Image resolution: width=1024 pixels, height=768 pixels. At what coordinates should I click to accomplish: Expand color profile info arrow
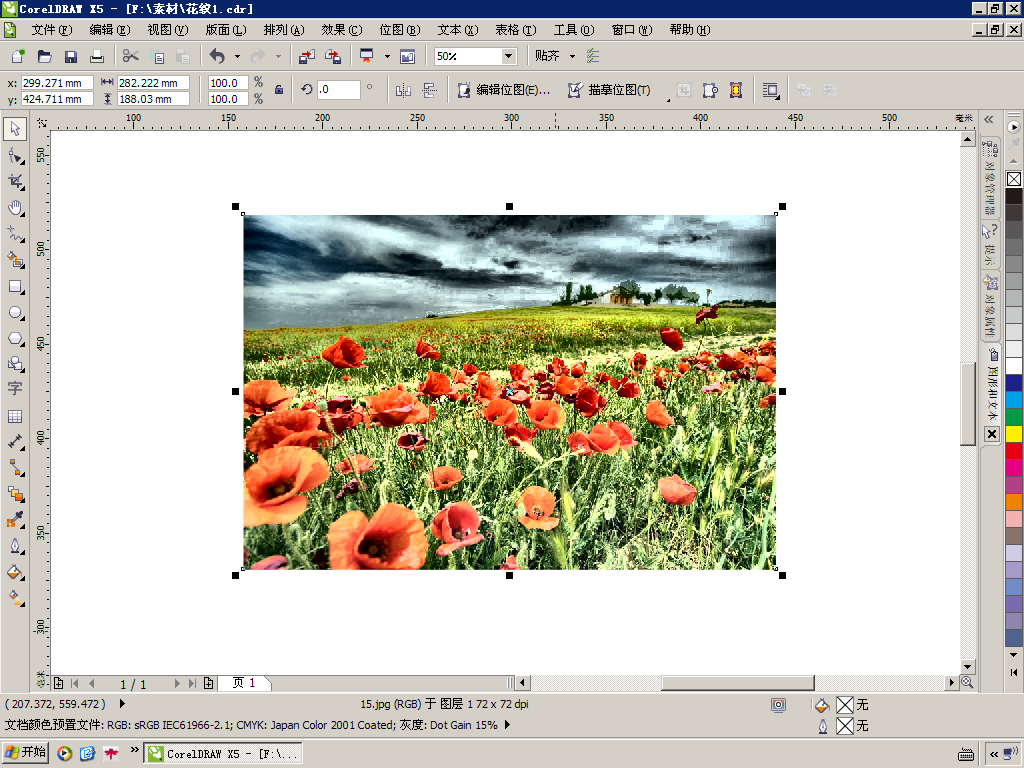tap(507, 725)
